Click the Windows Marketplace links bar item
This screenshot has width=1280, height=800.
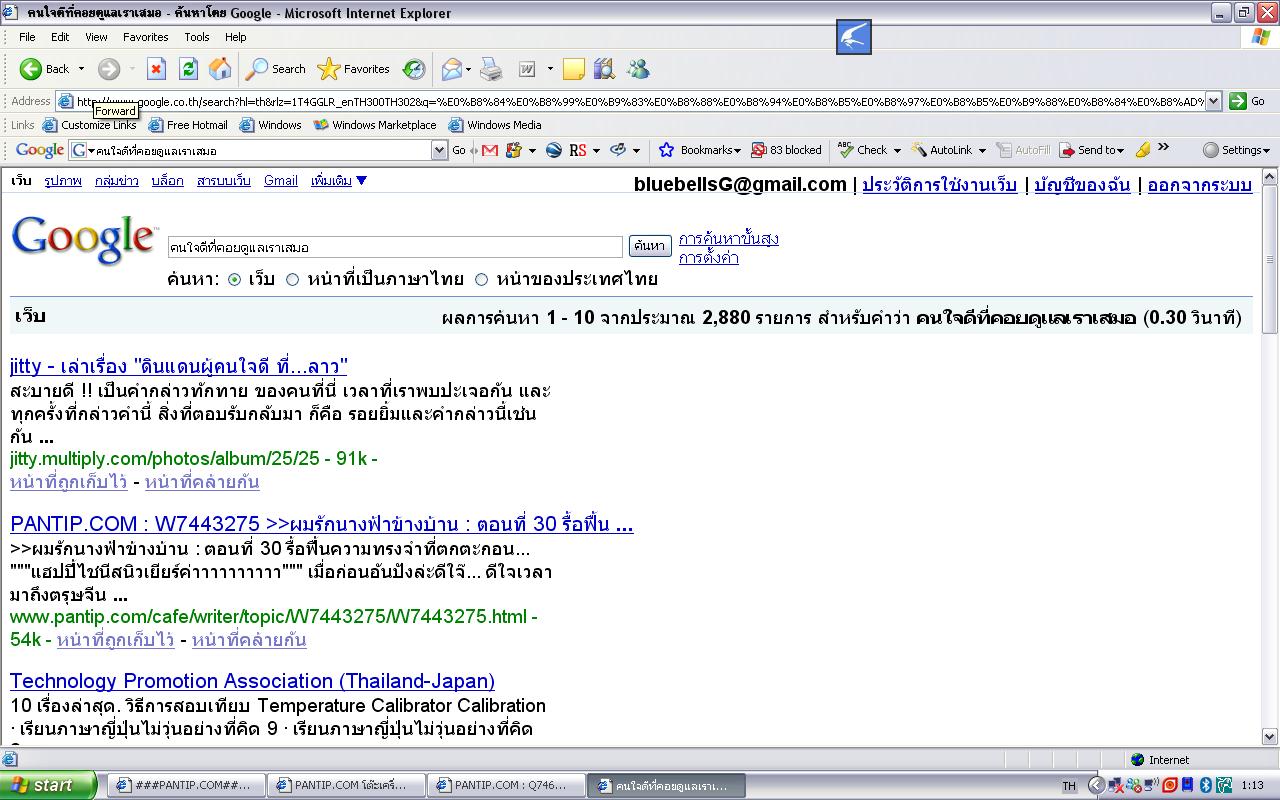[x=375, y=125]
